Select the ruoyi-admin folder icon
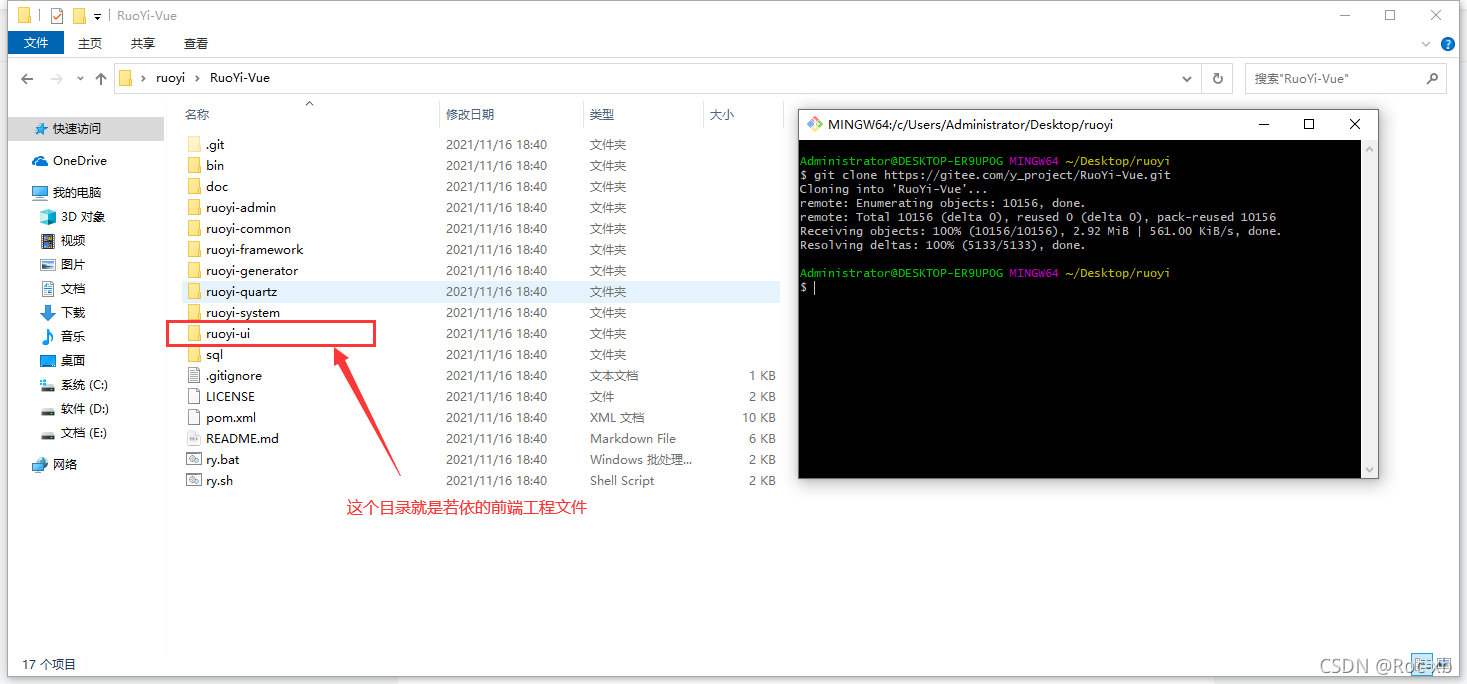 click(194, 208)
